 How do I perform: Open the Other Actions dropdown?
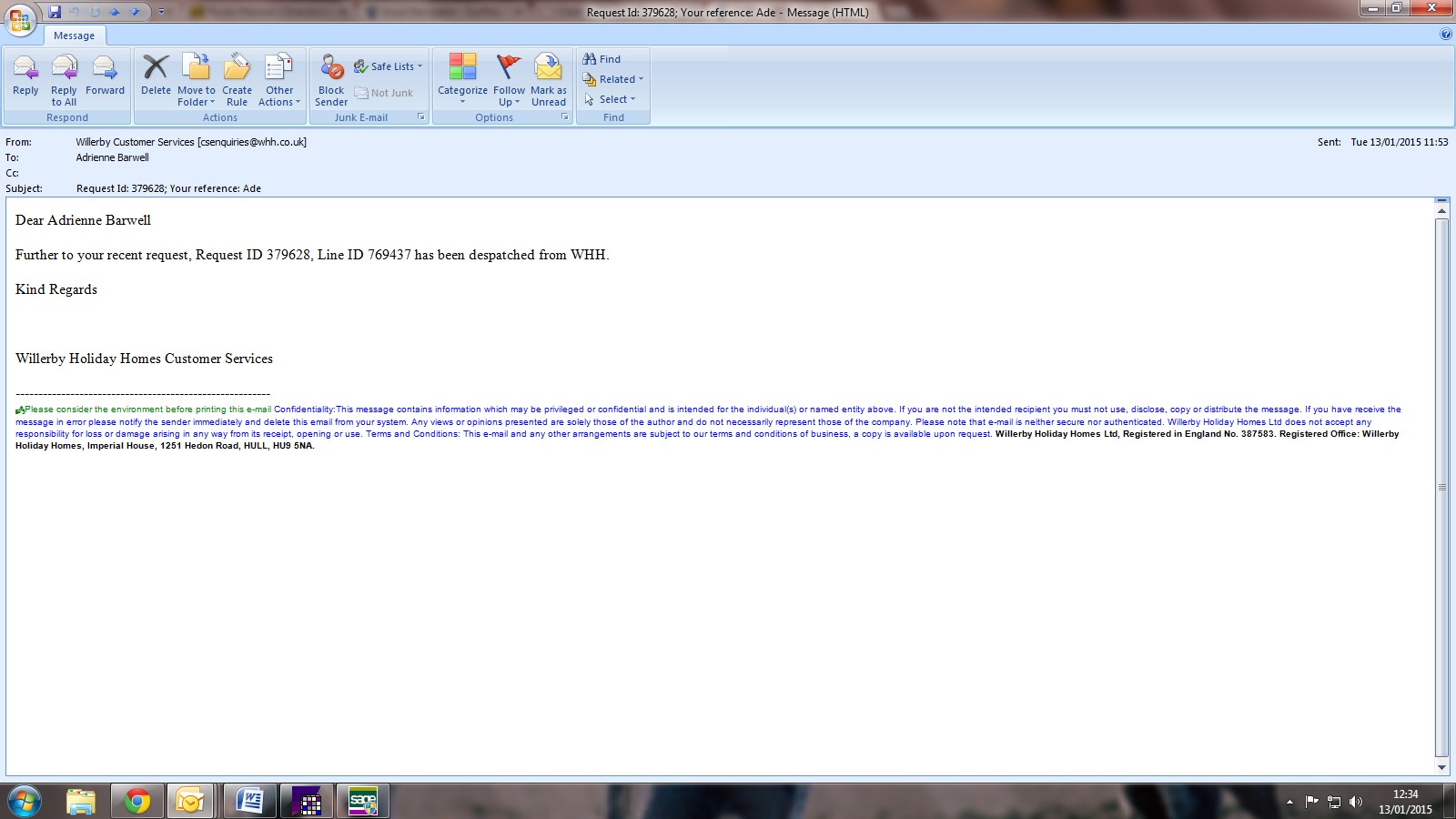tap(279, 80)
